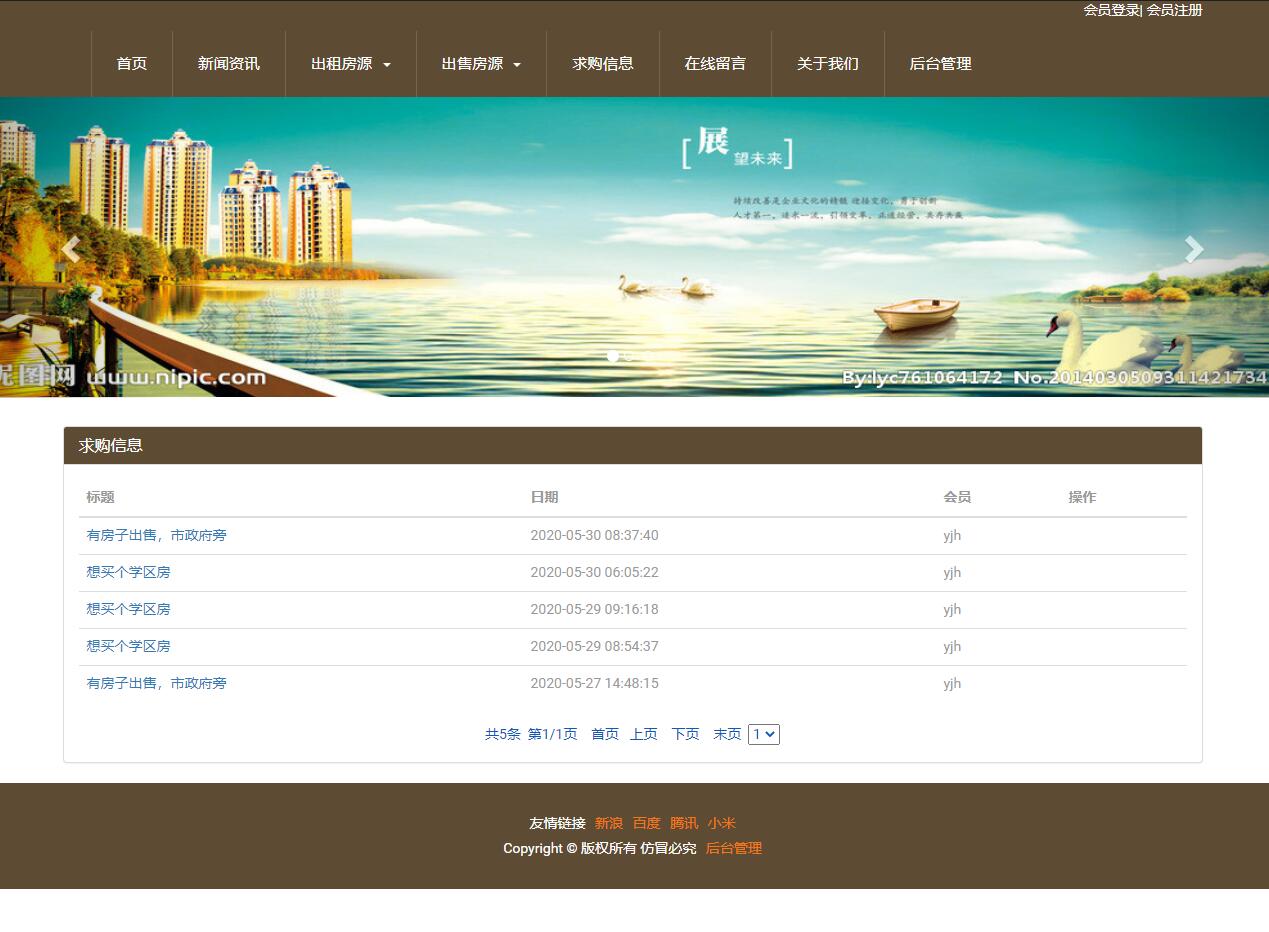This screenshot has height=932, width=1269.
Task: Open 后台管理 from the navigation bar
Action: point(939,63)
